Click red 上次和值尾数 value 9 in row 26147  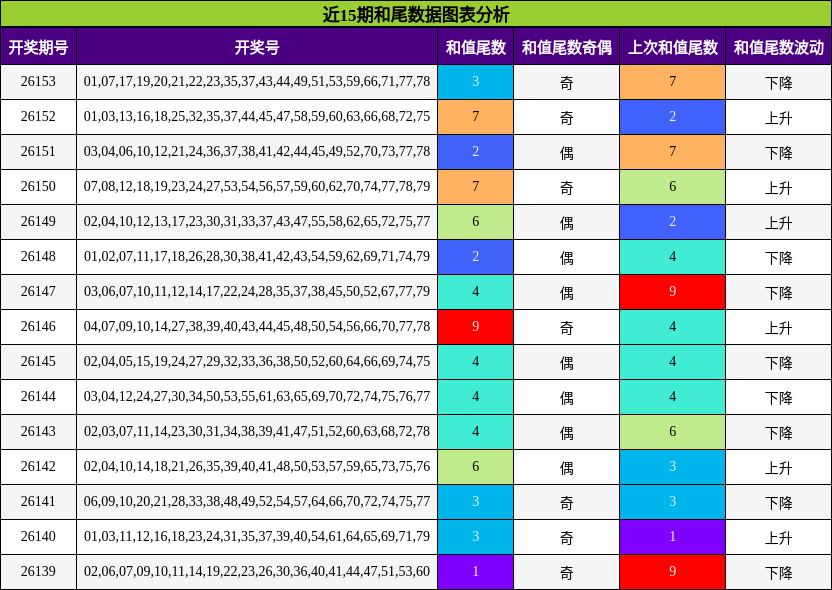click(672, 292)
